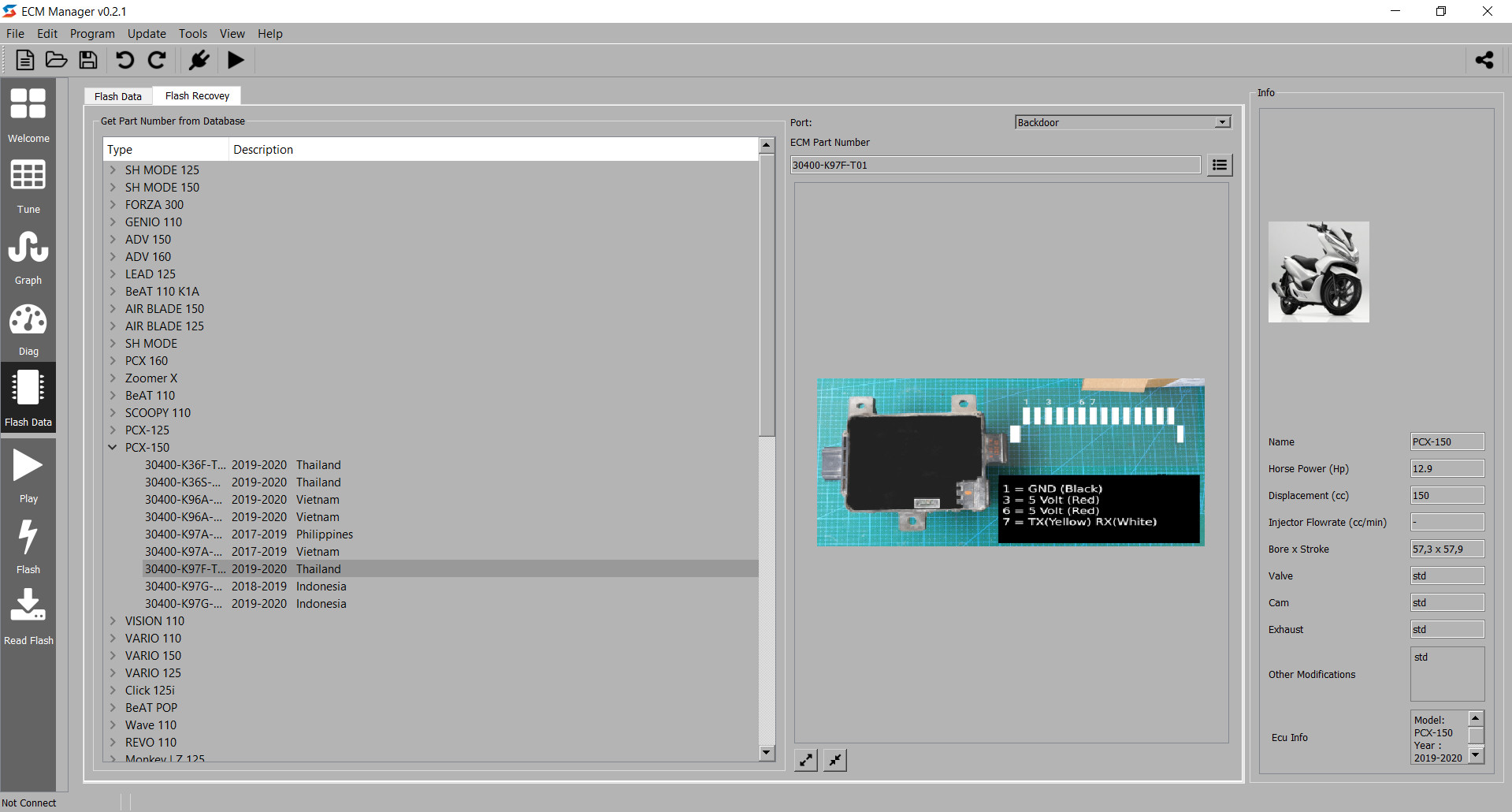Expand the Click 125i tree node
1512x812 pixels.
point(113,691)
